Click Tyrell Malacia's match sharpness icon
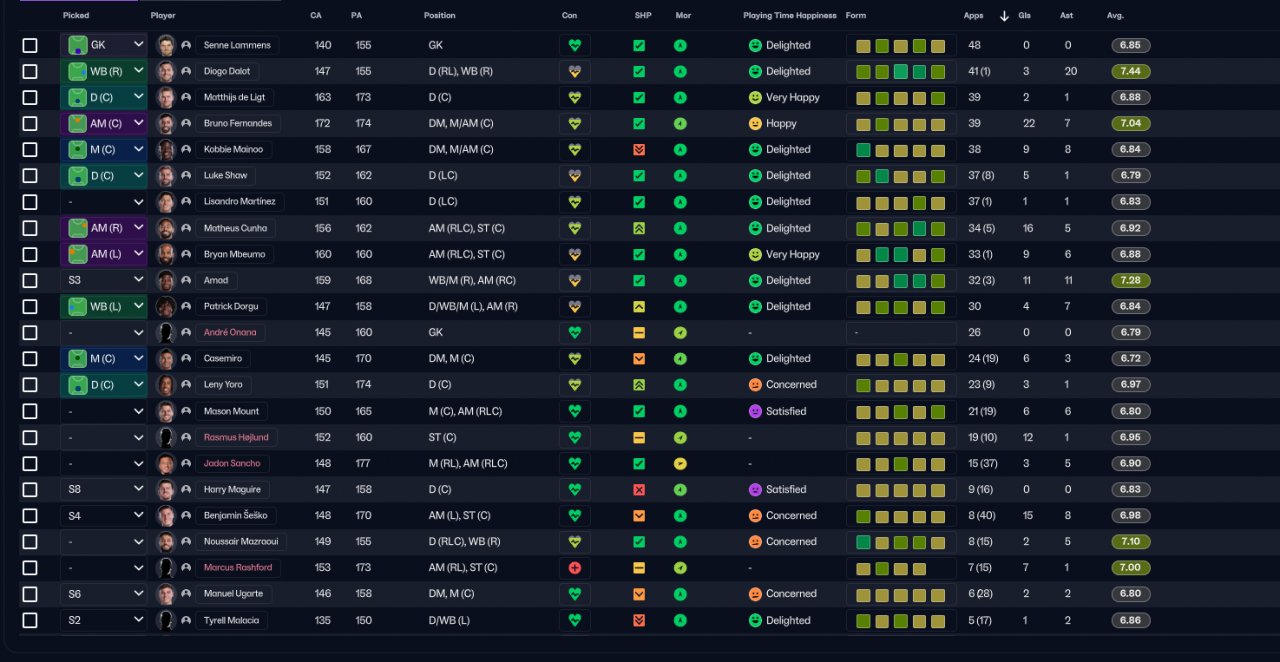This screenshot has width=1280, height=662. point(639,620)
